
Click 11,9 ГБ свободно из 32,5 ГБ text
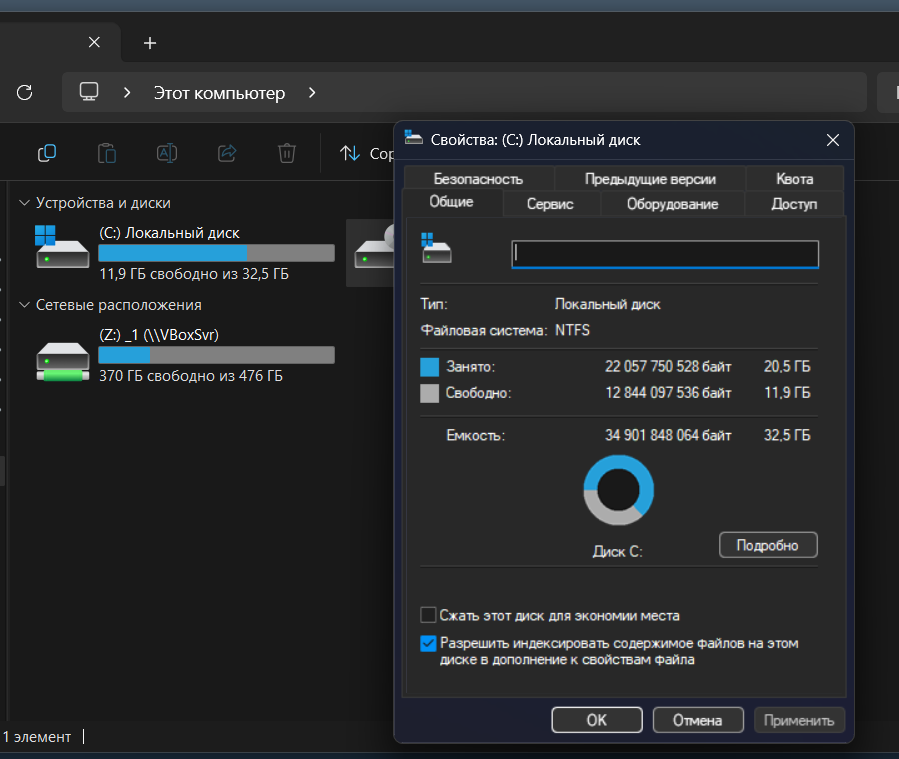pyautogui.click(x=194, y=274)
